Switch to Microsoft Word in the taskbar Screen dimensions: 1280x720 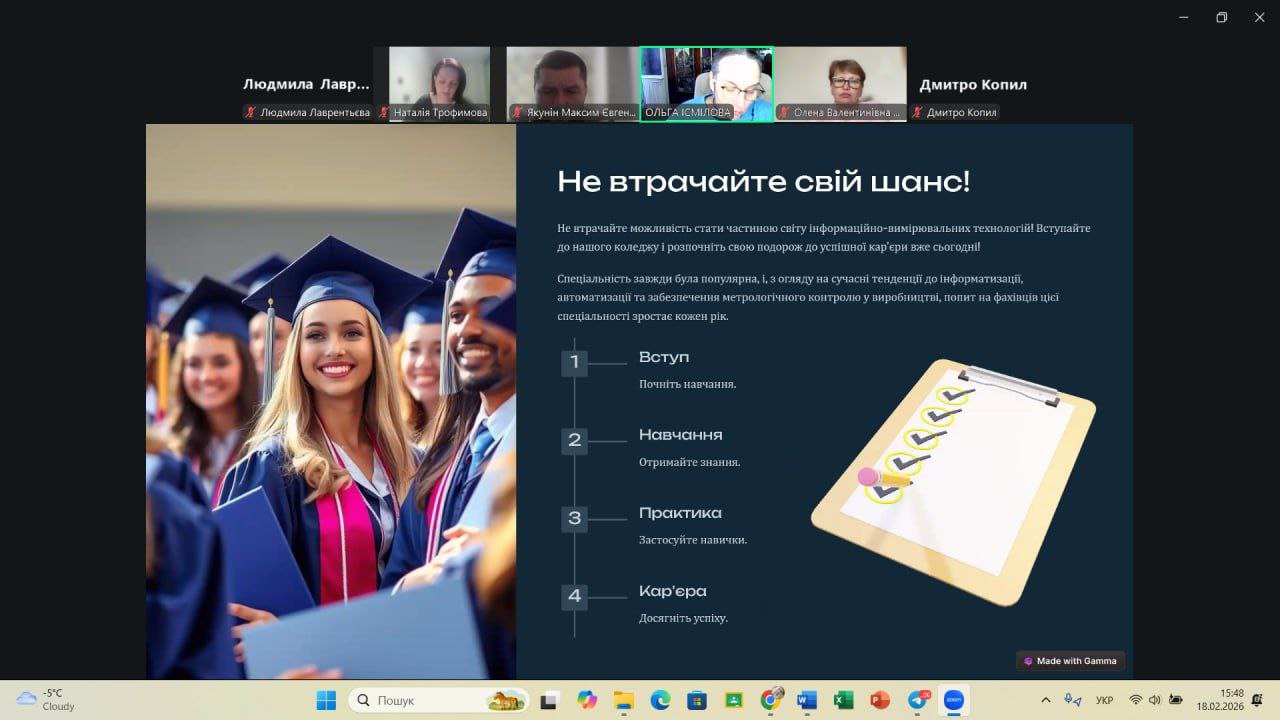pyautogui.click(x=807, y=700)
